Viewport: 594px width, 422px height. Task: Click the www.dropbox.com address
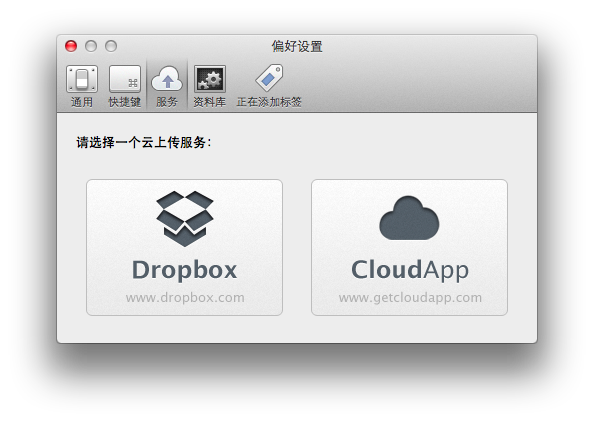pos(185,298)
